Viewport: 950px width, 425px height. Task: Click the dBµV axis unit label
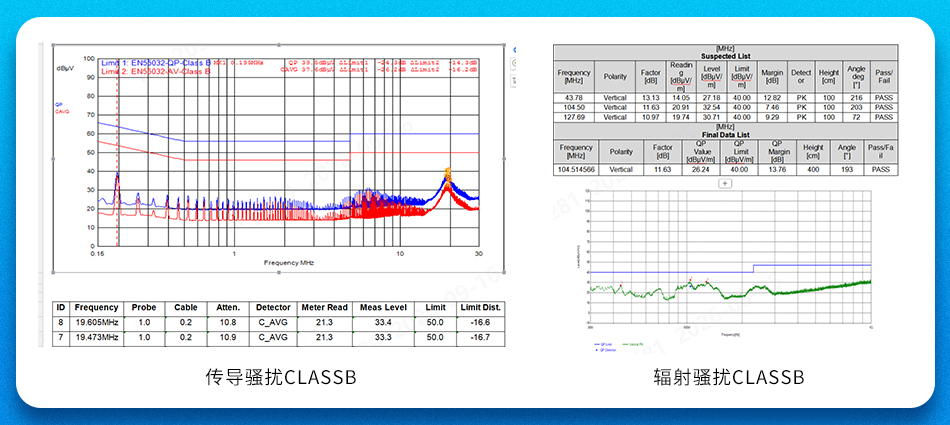[x=65, y=68]
